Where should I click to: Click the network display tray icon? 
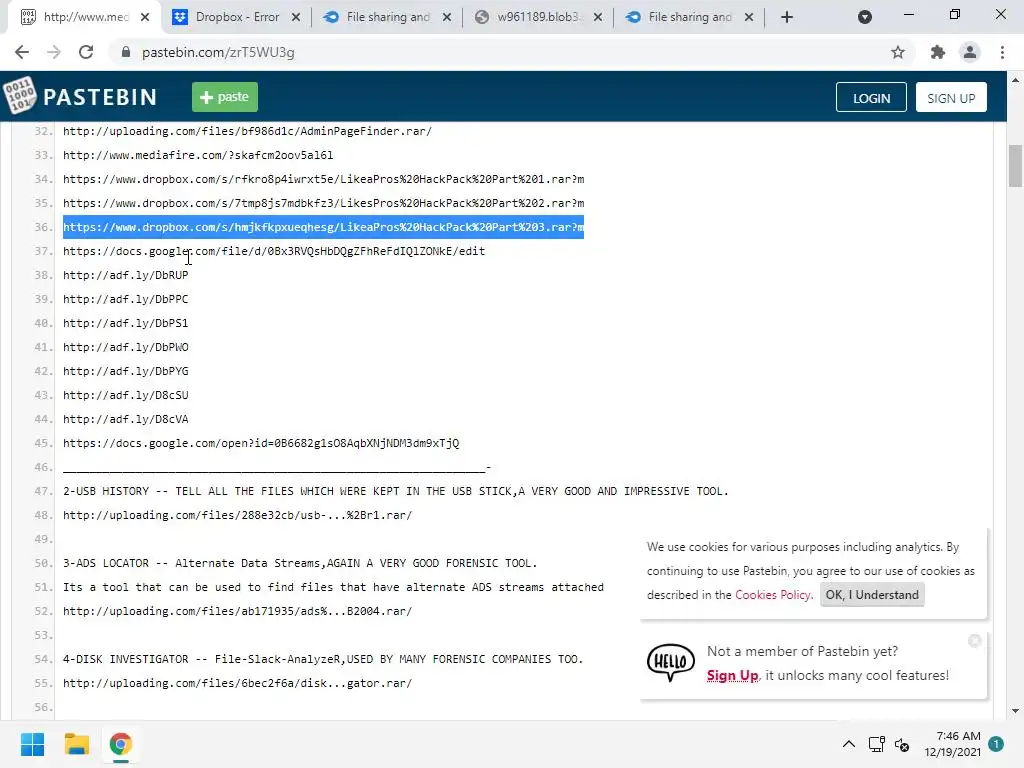(x=876, y=744)
